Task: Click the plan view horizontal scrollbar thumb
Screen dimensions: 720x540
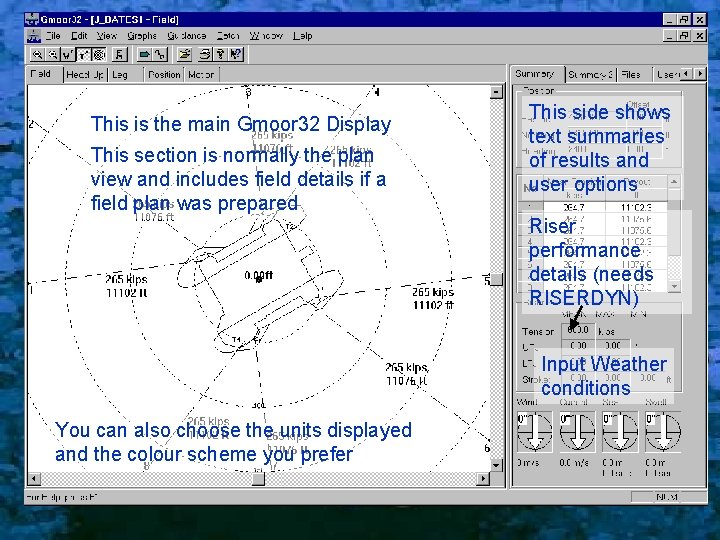Action: click(259, 478)
